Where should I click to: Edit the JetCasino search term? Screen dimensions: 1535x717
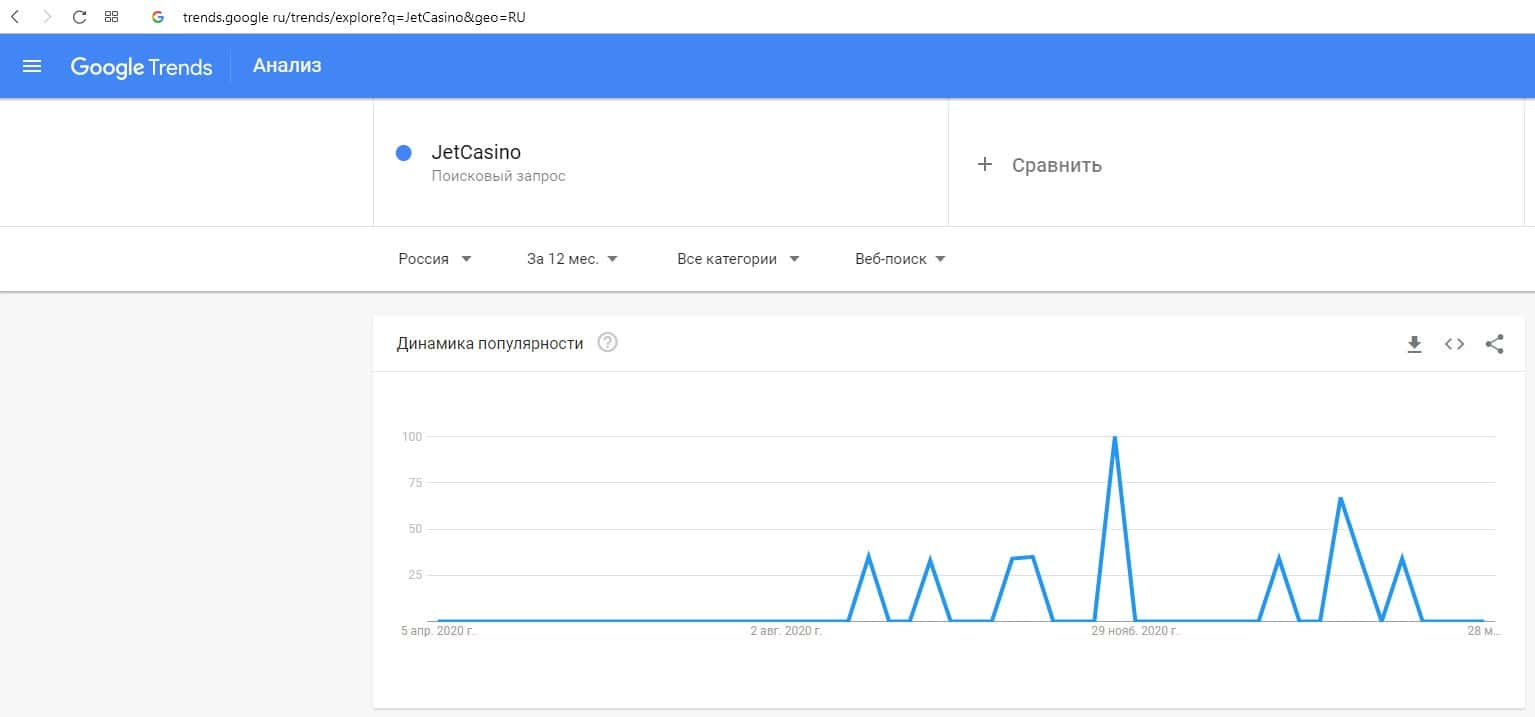click(476, 153)
